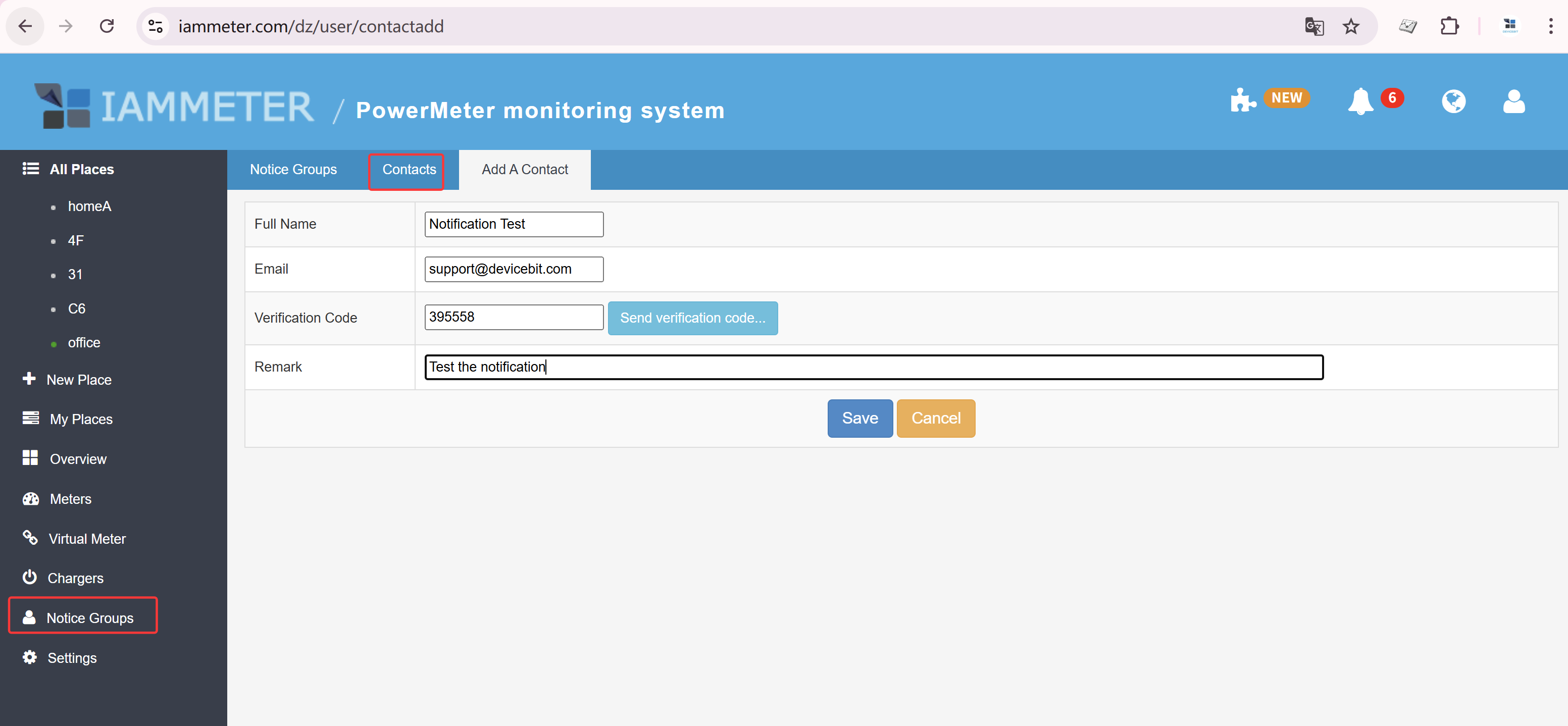Switch to the Notice Groups tab
The image size is (1568, 726).
pyautogui.click(x=293, y=170)
